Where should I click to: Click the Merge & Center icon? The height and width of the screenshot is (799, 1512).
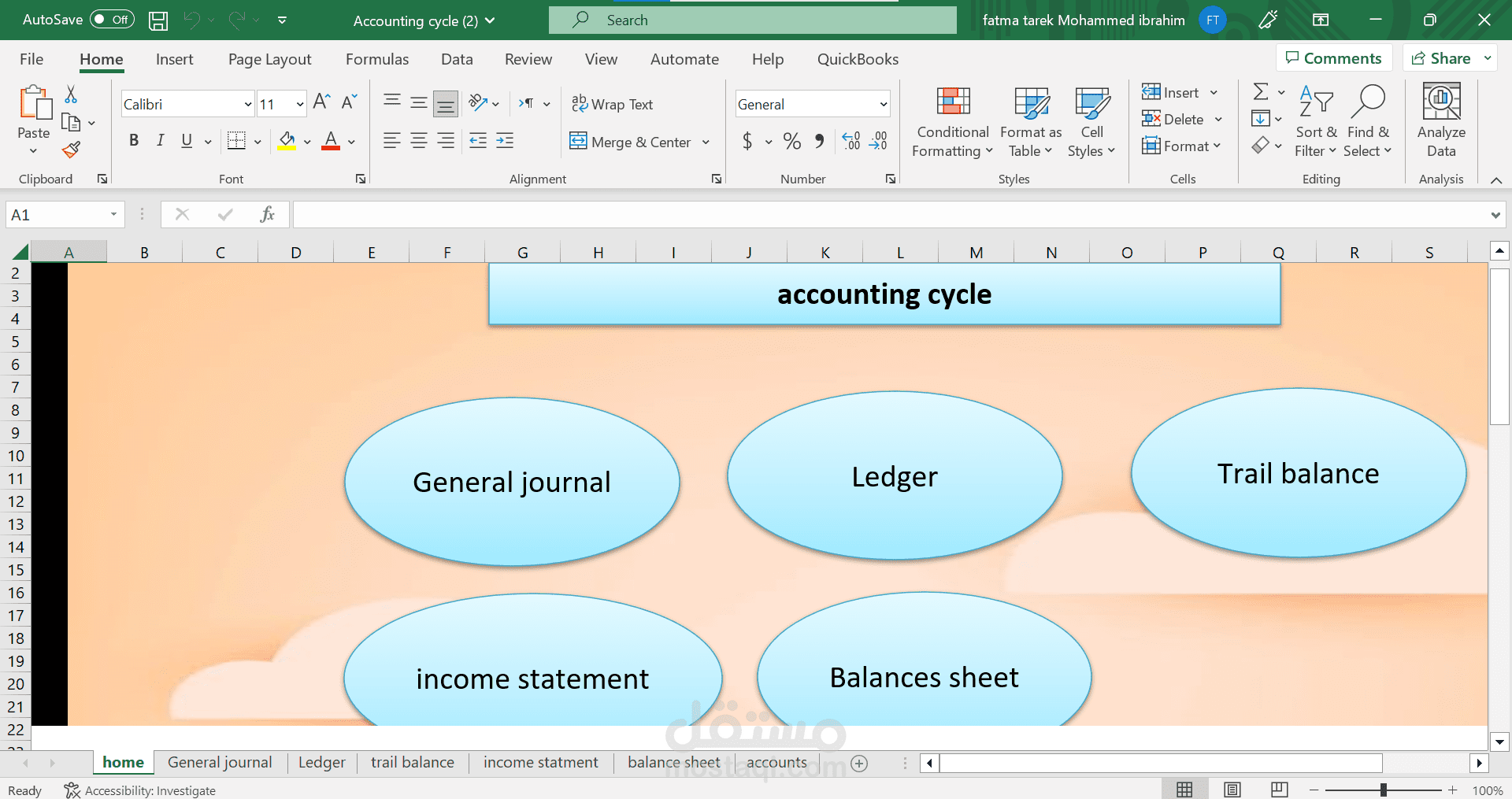(580, 142)
